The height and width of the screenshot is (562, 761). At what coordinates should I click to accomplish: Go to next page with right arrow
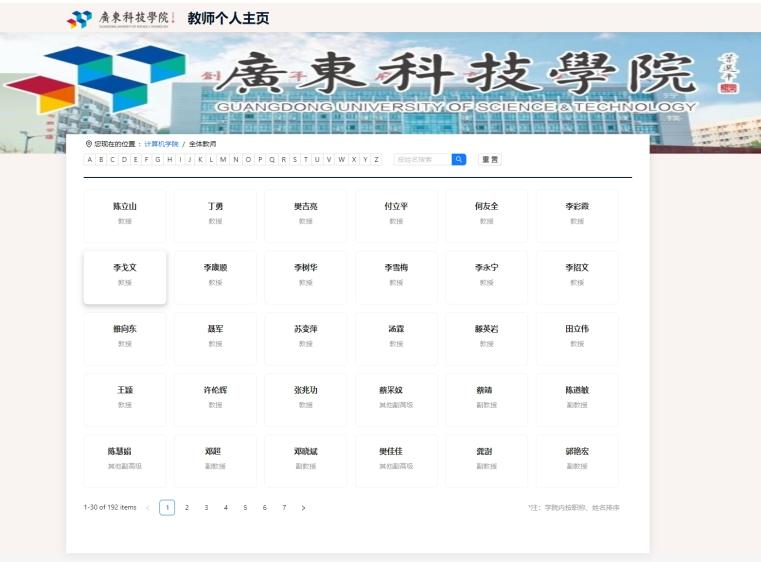303,508
